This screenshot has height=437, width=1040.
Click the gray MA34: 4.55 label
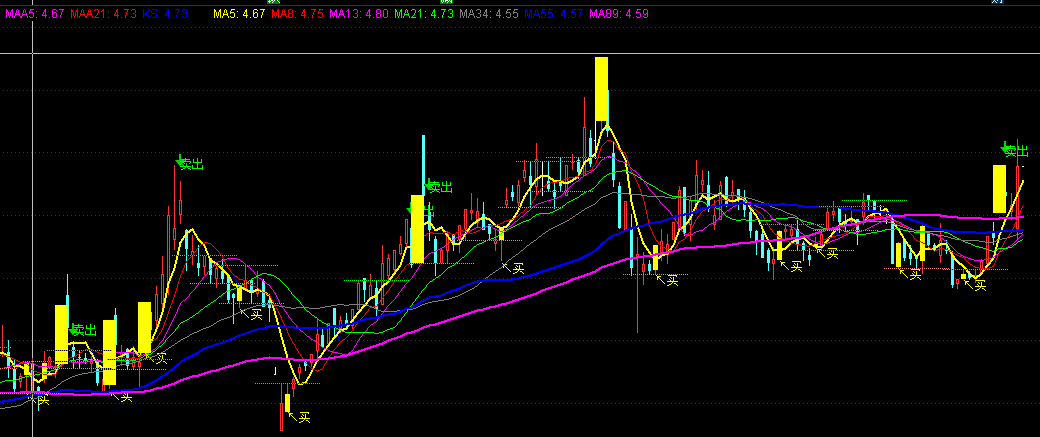pyautogui.click(x=487, y=15)
